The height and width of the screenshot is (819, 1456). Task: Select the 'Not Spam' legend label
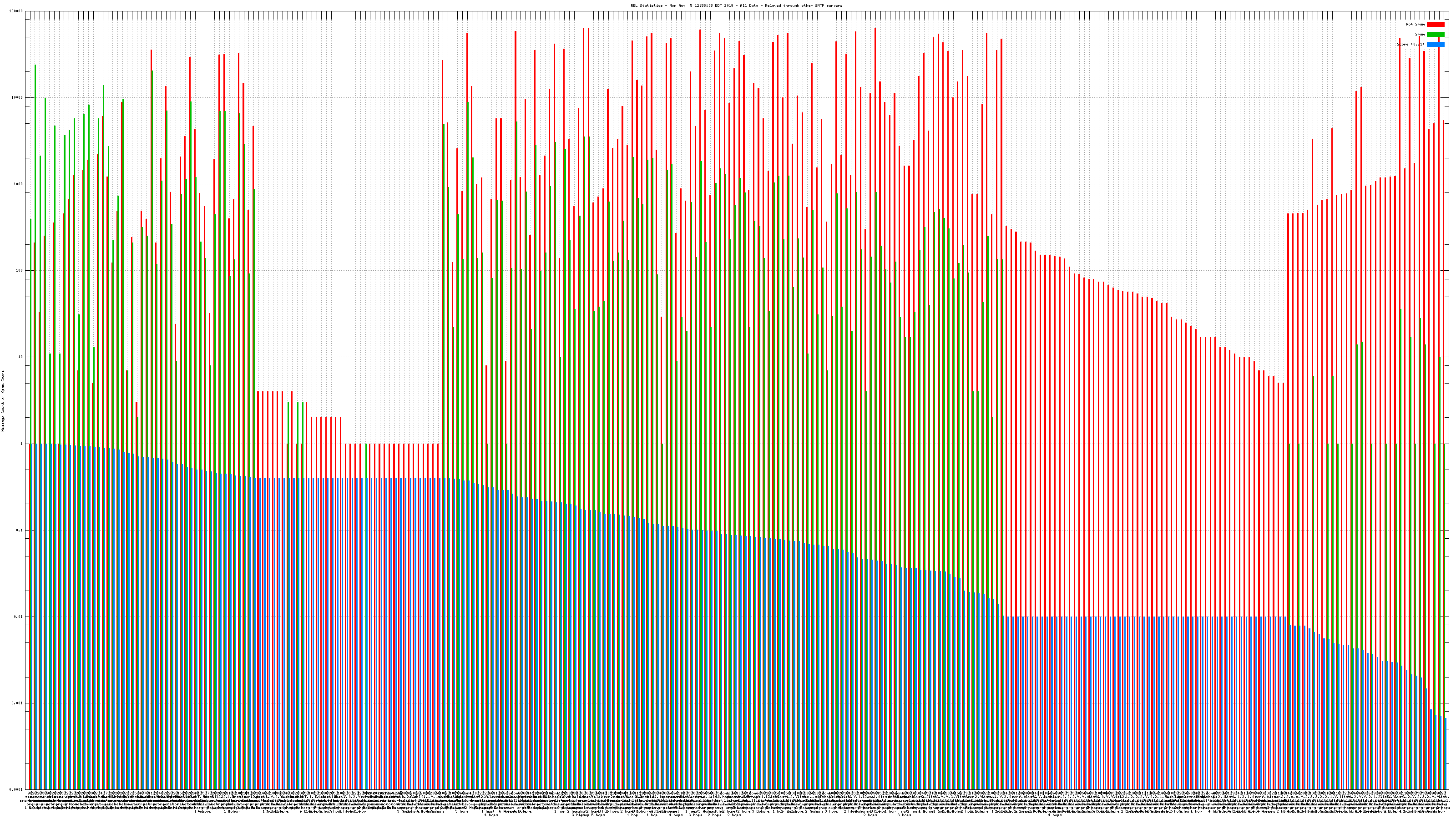1416,24
